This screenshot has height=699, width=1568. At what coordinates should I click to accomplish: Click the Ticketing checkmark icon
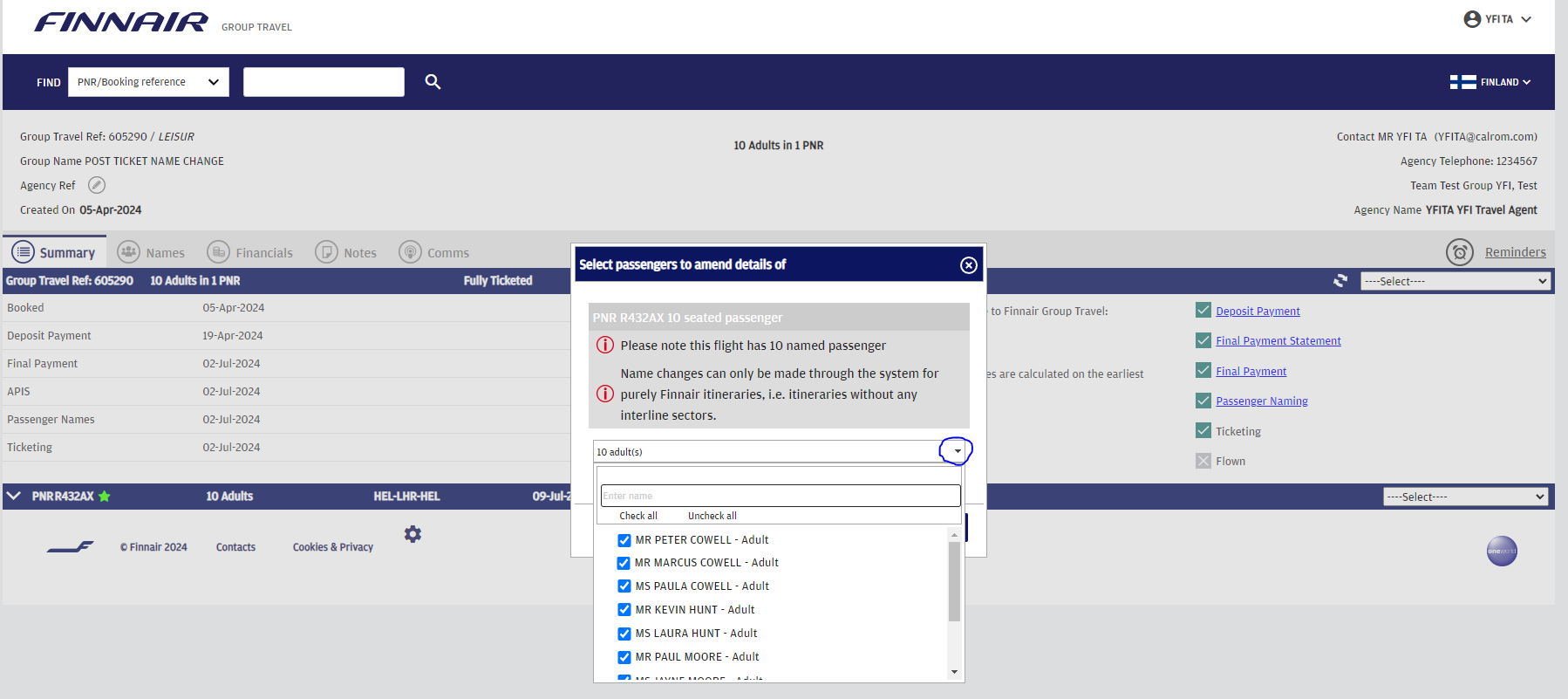(x=1203, y=430)
